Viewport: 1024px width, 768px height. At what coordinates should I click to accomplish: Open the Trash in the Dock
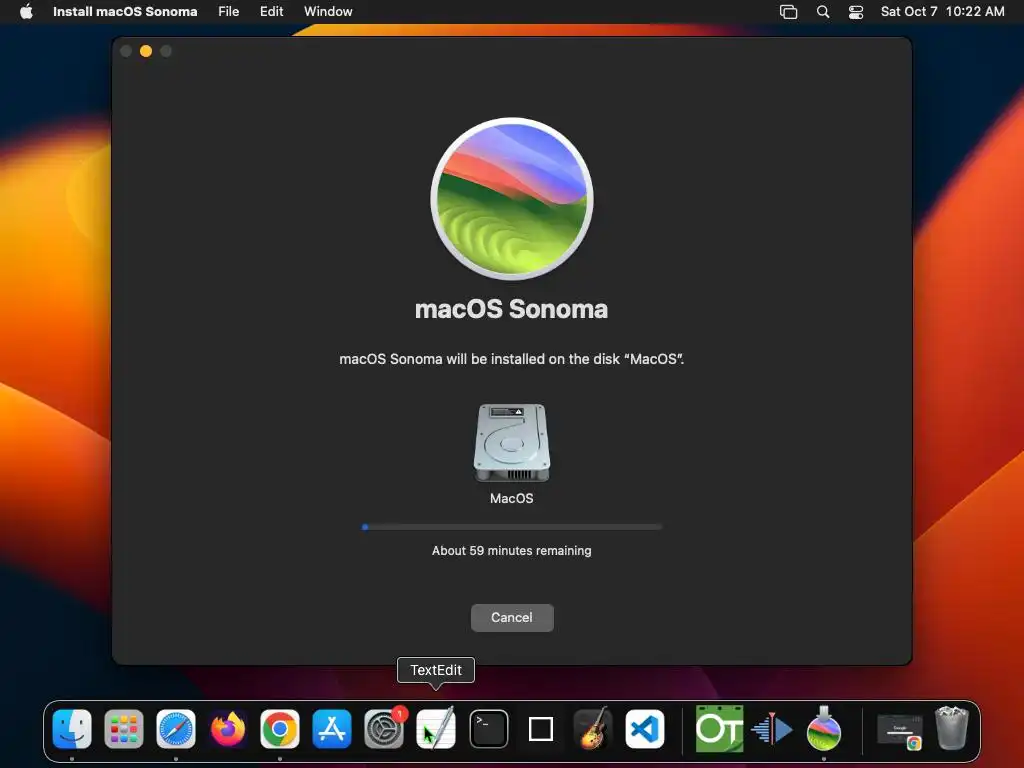pos(952,727)
